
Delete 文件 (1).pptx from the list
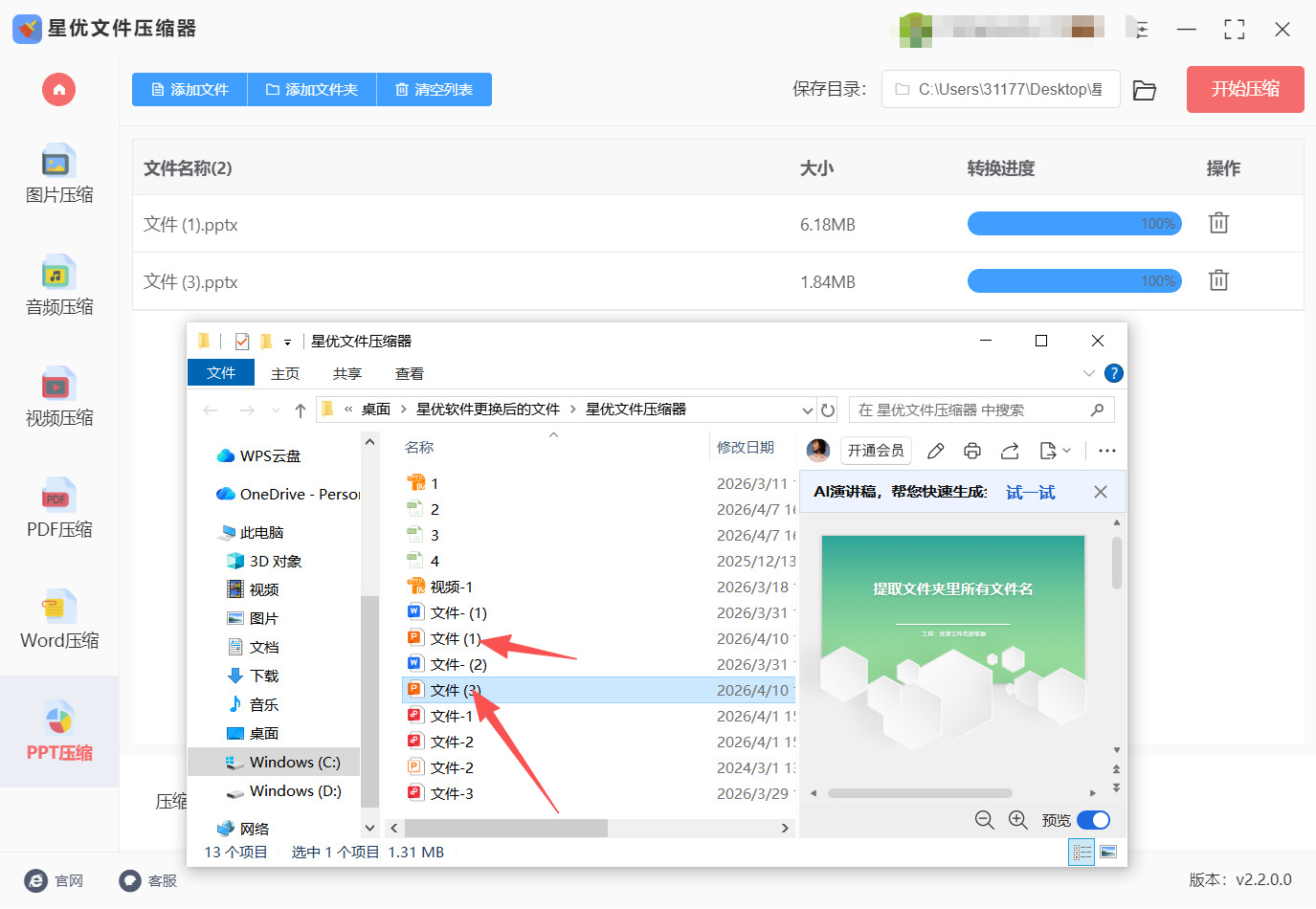click(1218, 223)
